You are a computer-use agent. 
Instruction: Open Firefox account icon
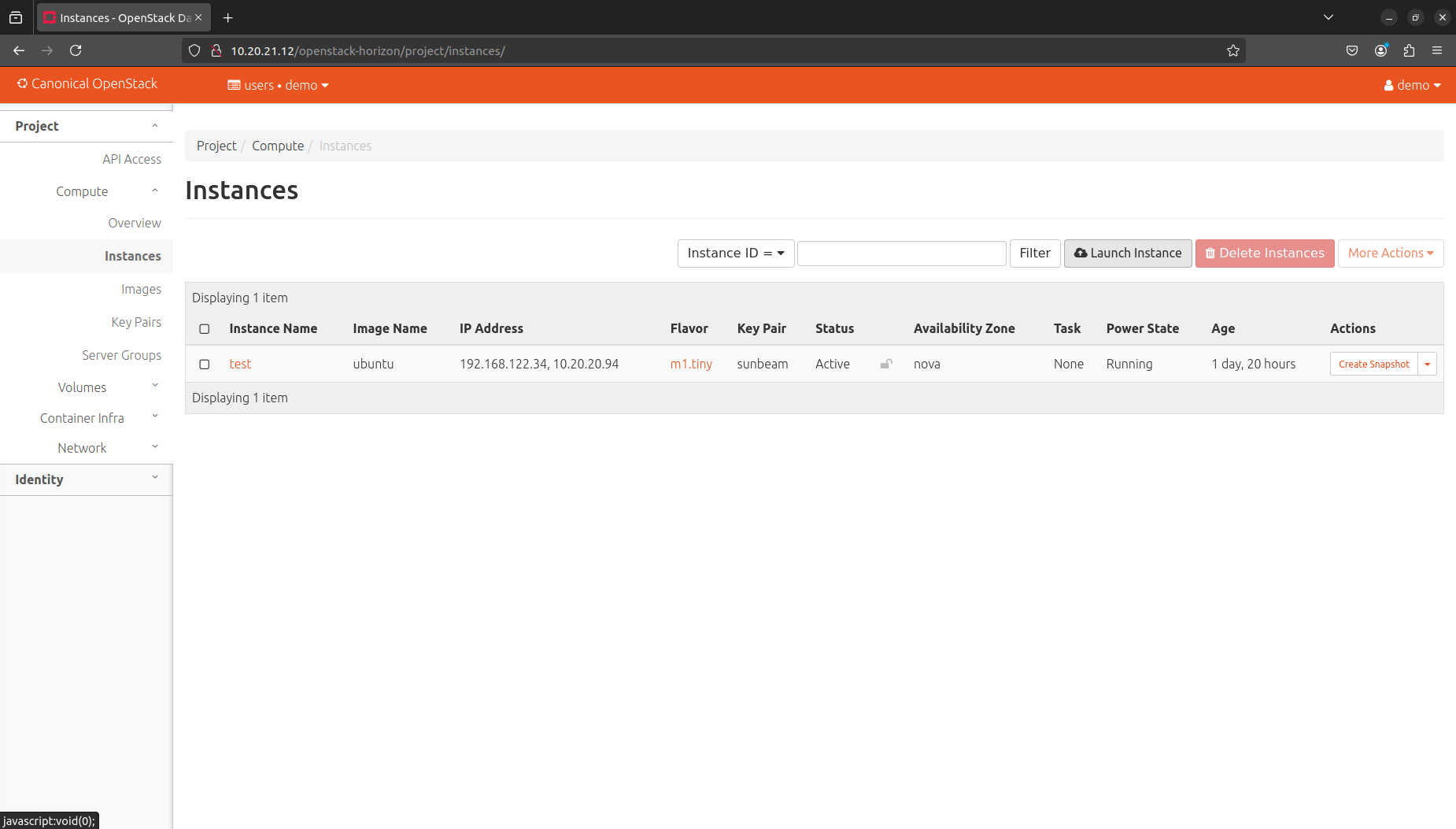[x=1380, y=50]
